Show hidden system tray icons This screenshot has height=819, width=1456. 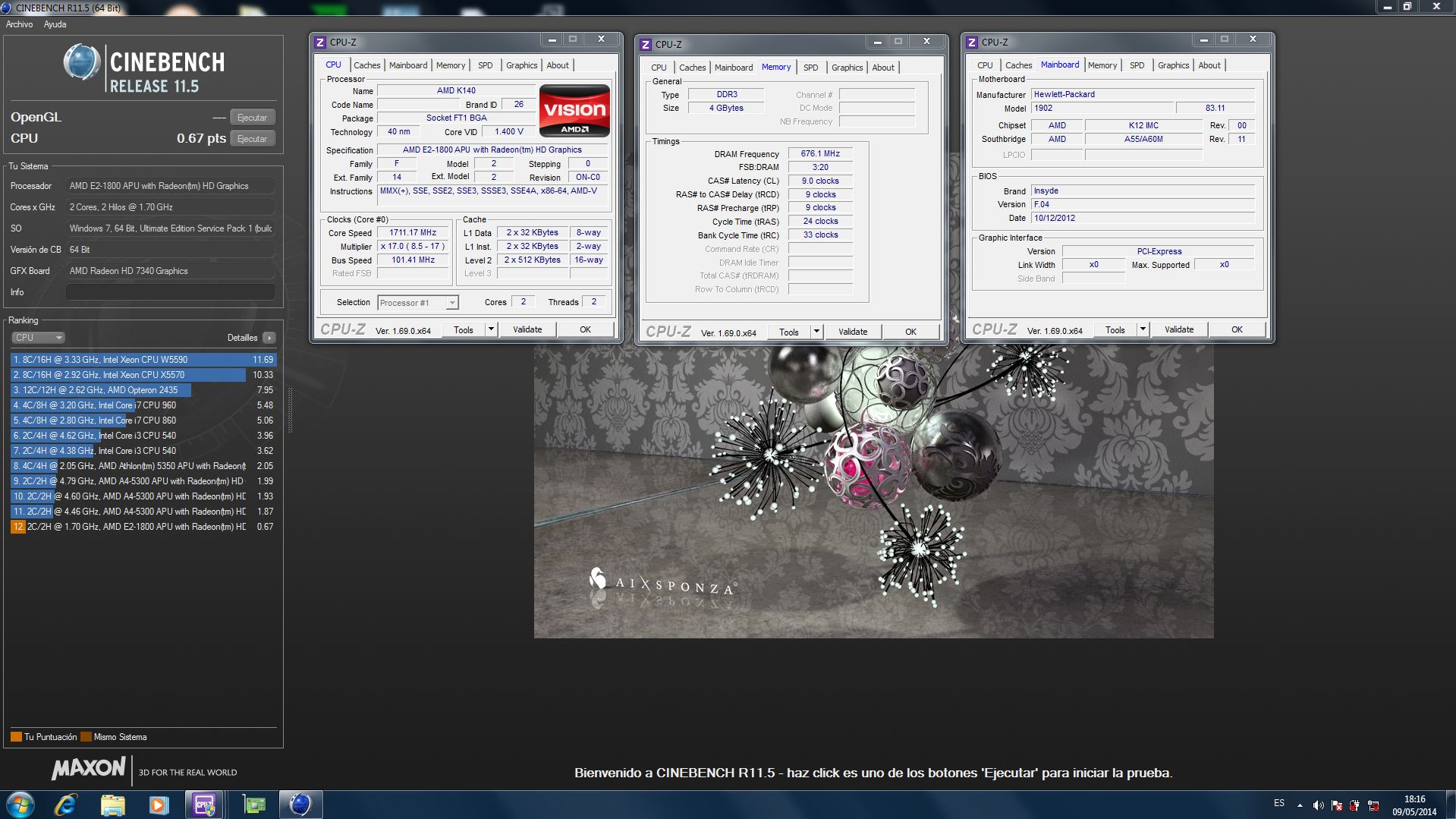click(x=1300, y=805)
